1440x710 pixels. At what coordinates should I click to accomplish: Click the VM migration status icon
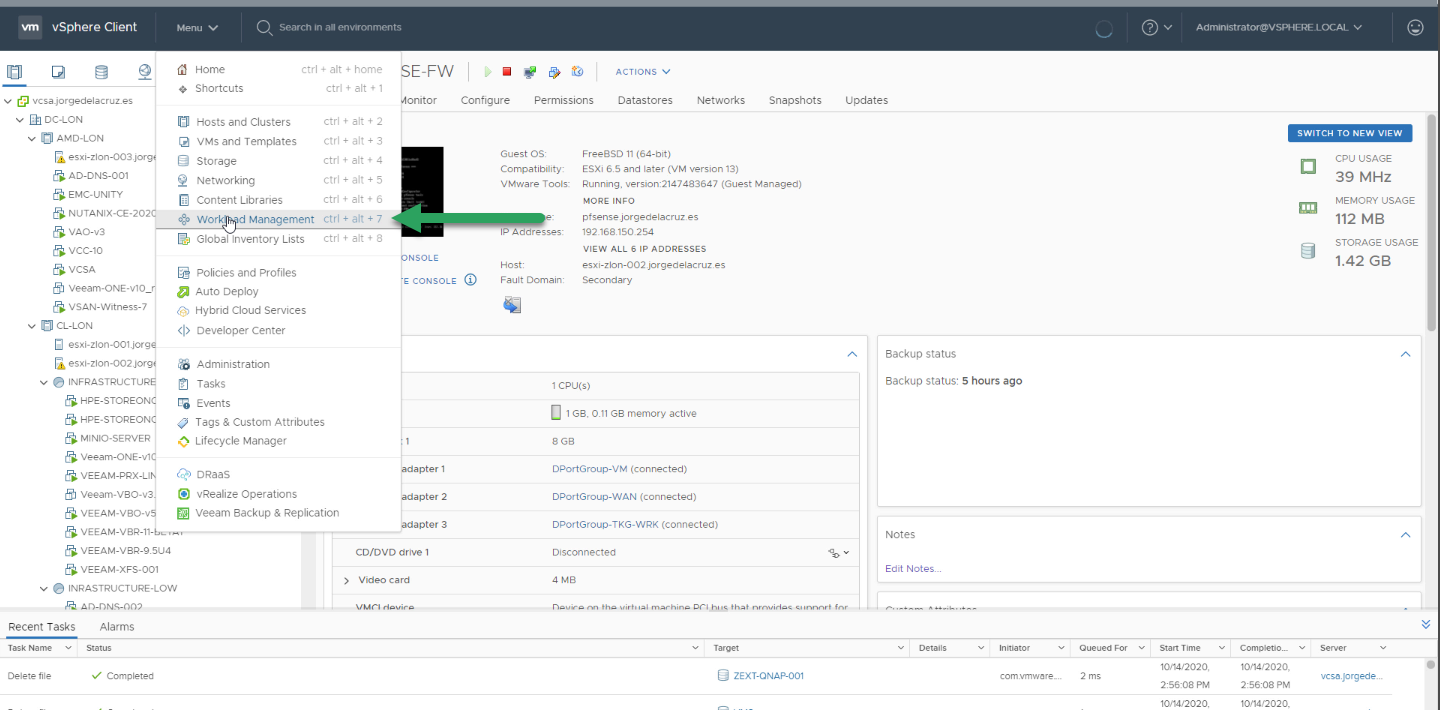pyautogui.click(x=512, y=305)
